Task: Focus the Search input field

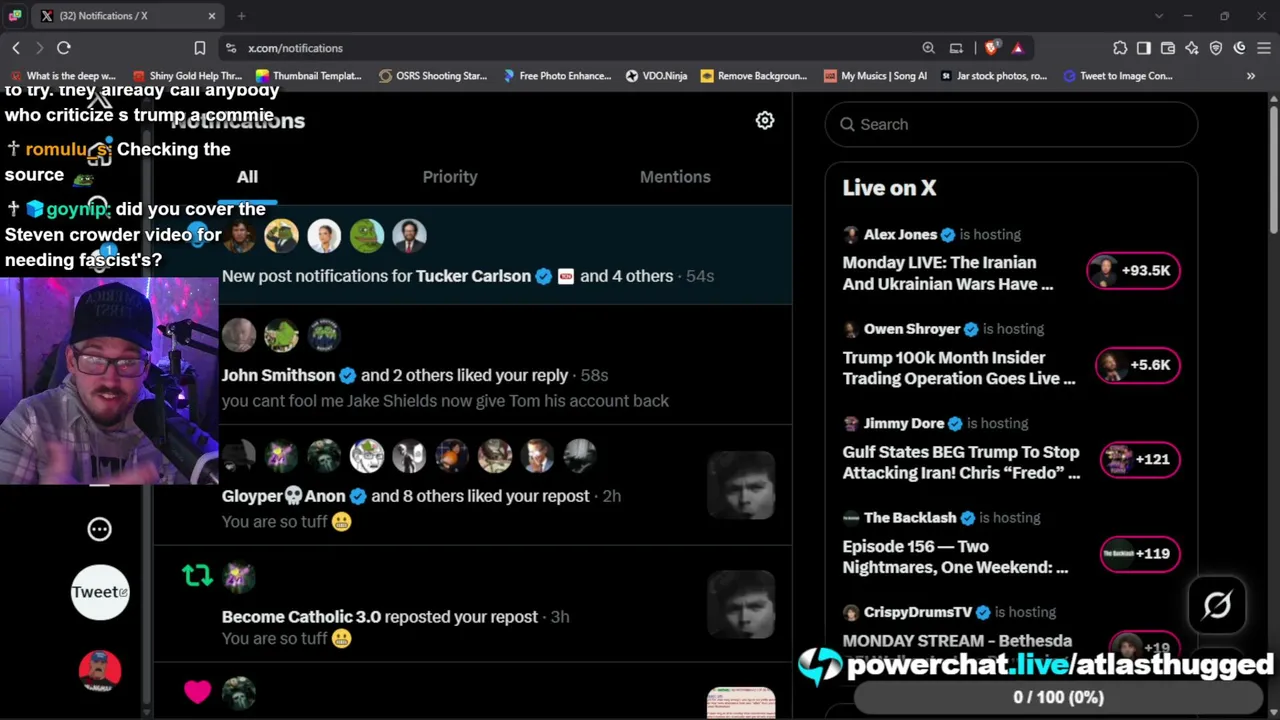Action: pyautogui.click(x=1011, y=124)
